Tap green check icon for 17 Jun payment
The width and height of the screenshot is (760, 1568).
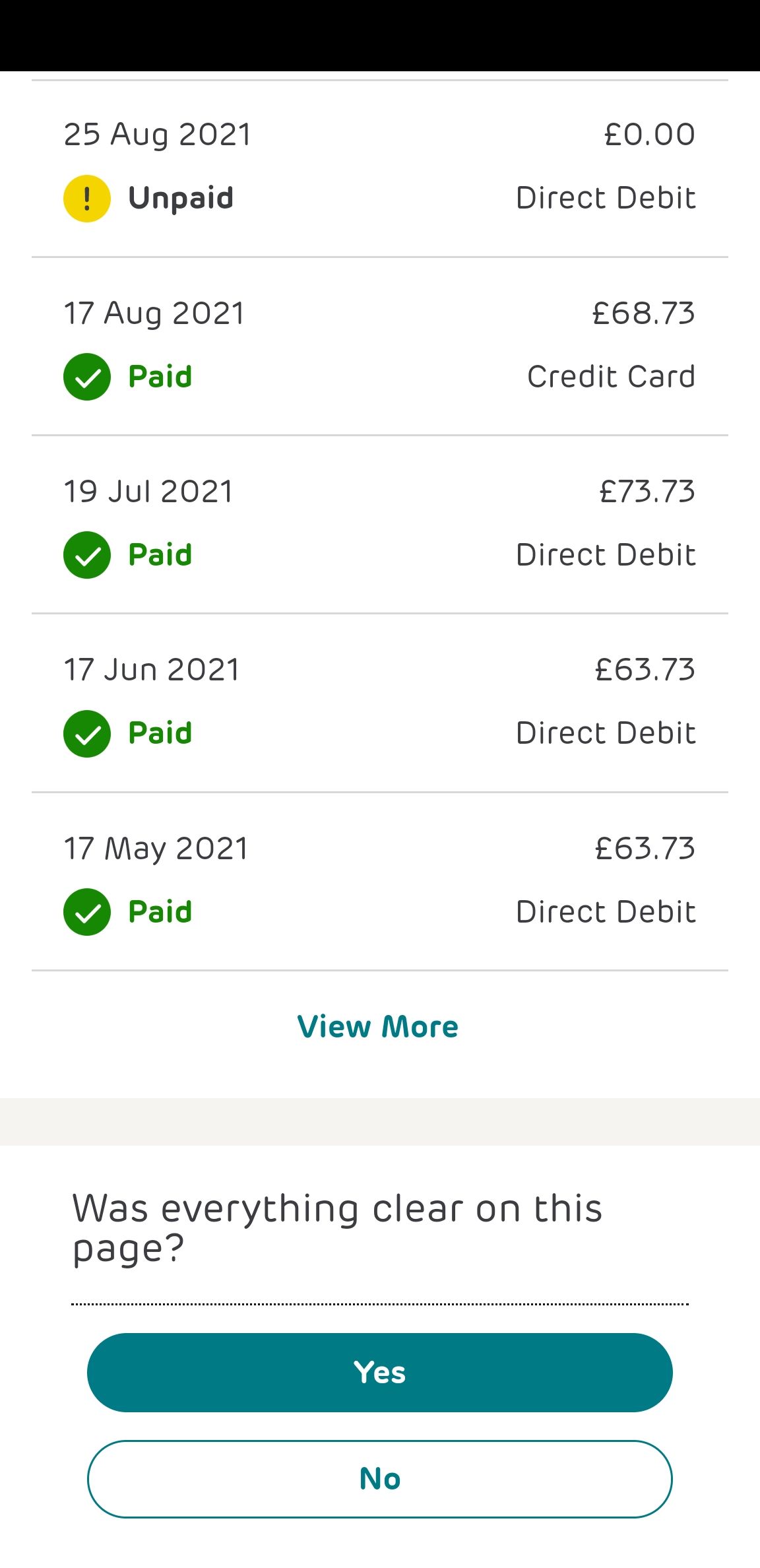coord(87,734)
